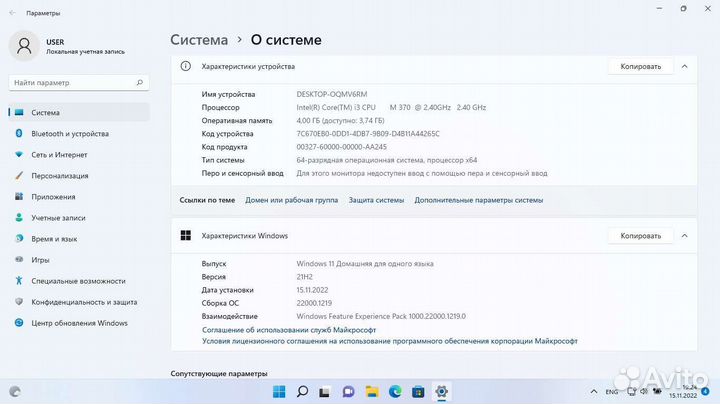
Task: Click the Windows logo beside 'Характеристики Windows'
Action: 186,236
